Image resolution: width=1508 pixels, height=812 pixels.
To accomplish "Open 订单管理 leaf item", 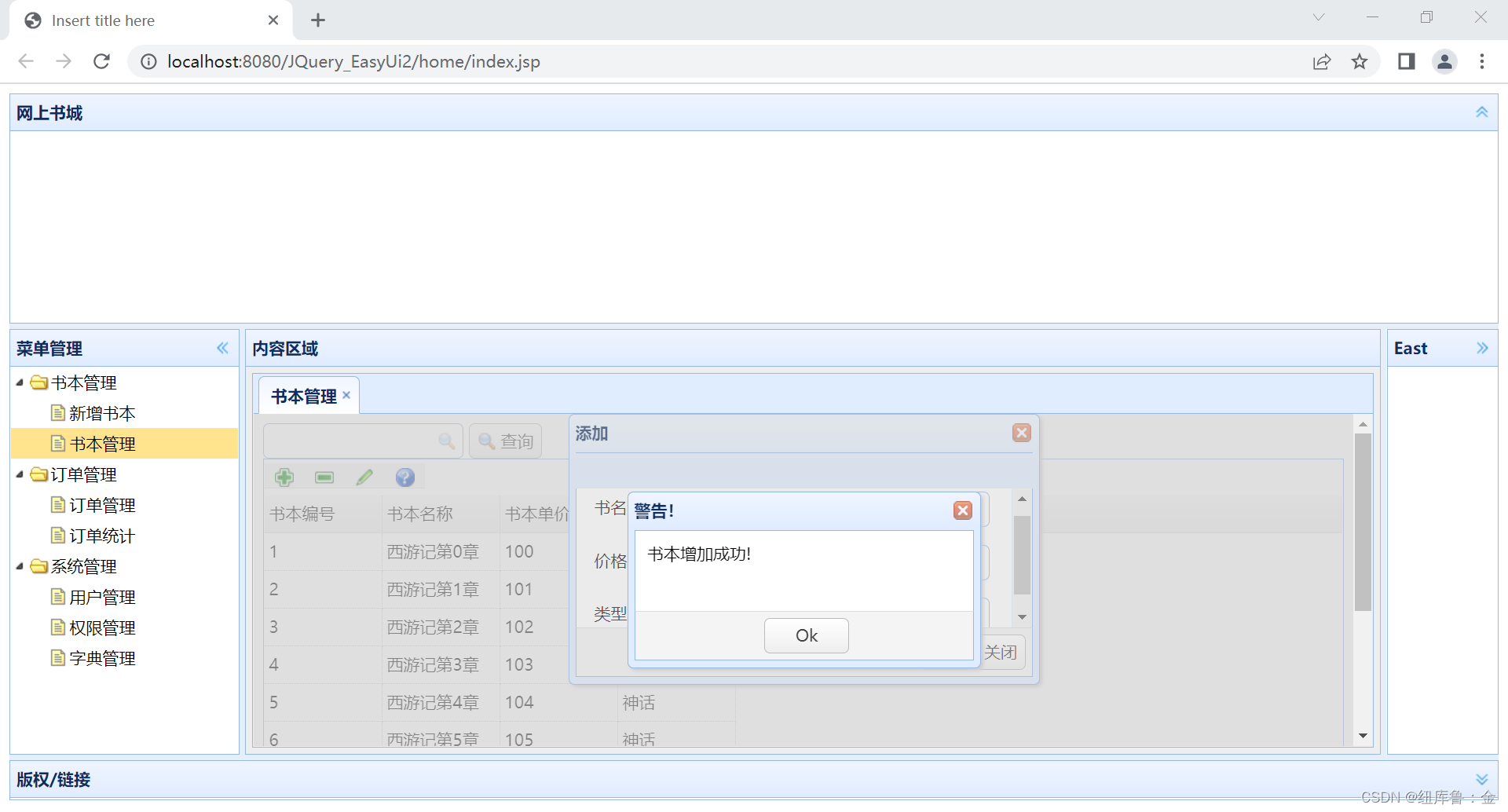I will [x=102, y=505].
